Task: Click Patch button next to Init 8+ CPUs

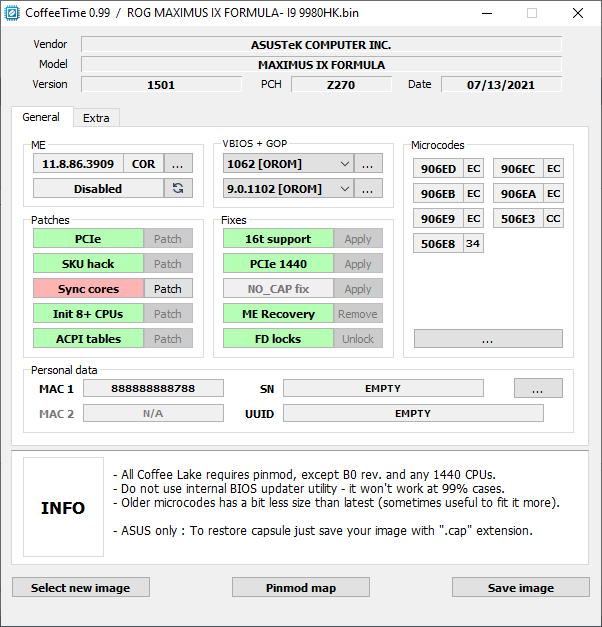Action: (168, 314)
